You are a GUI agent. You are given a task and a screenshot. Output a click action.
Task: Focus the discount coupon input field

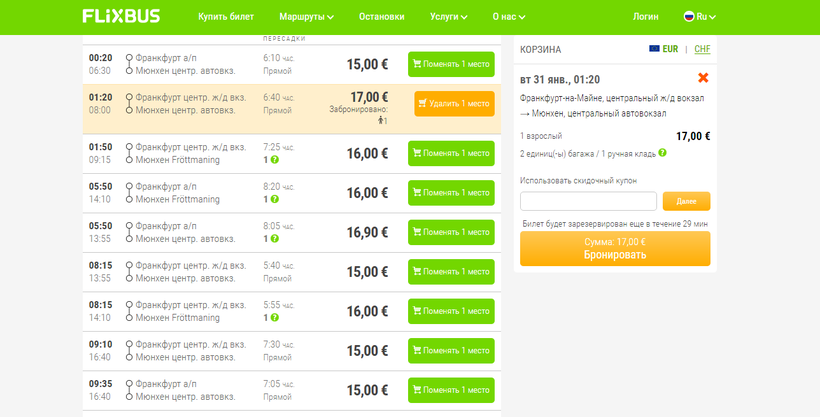coord(588,201)
